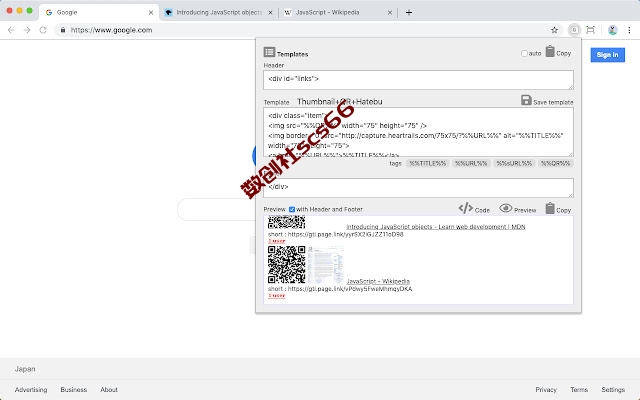The width and height of the screenshot is (640, 400).
Task: Switch to Introducing JavaScript objects tab
Action: (219, 12)
